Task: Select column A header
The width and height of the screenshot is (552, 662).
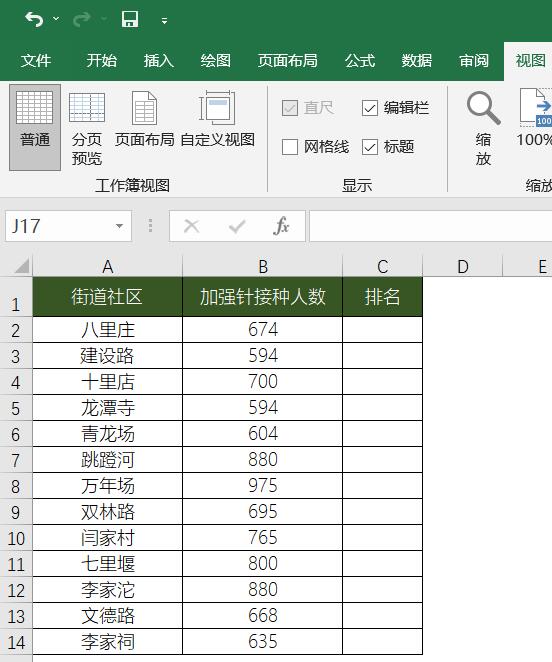Action: point(108,266)
